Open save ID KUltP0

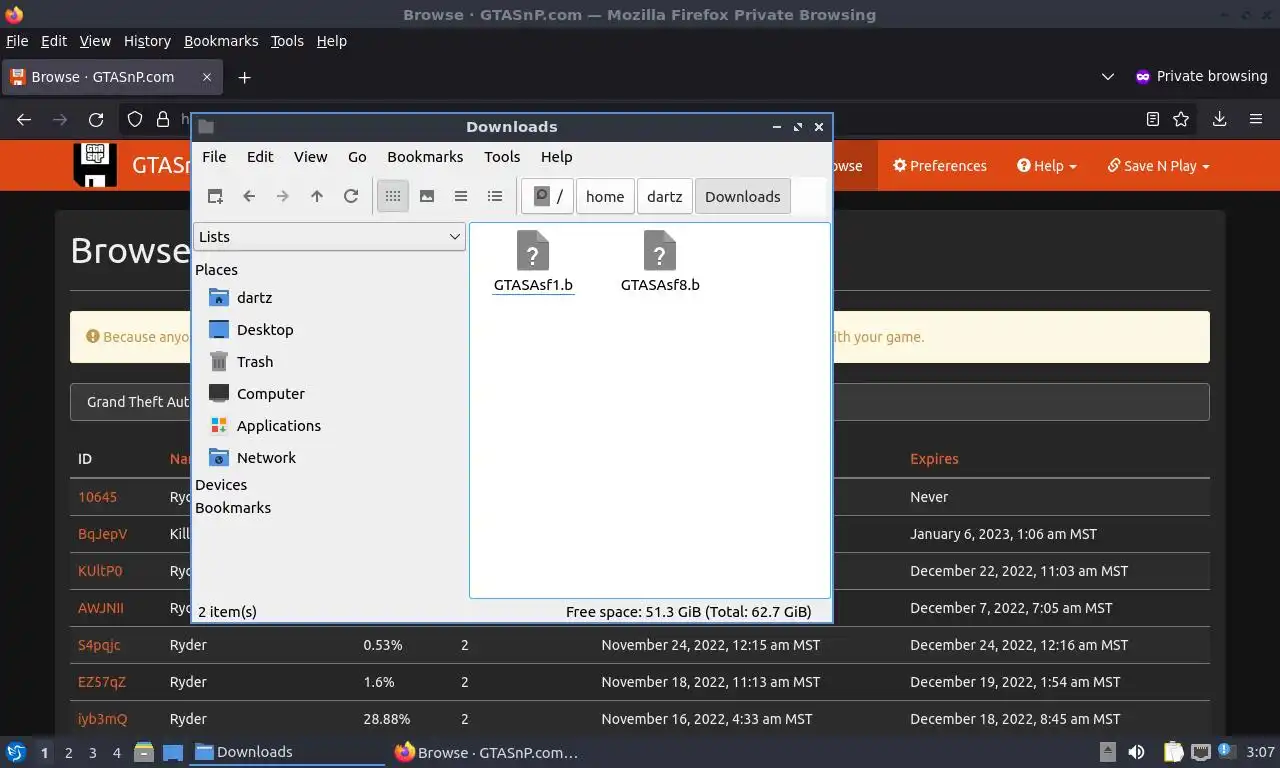coord(100,571)
